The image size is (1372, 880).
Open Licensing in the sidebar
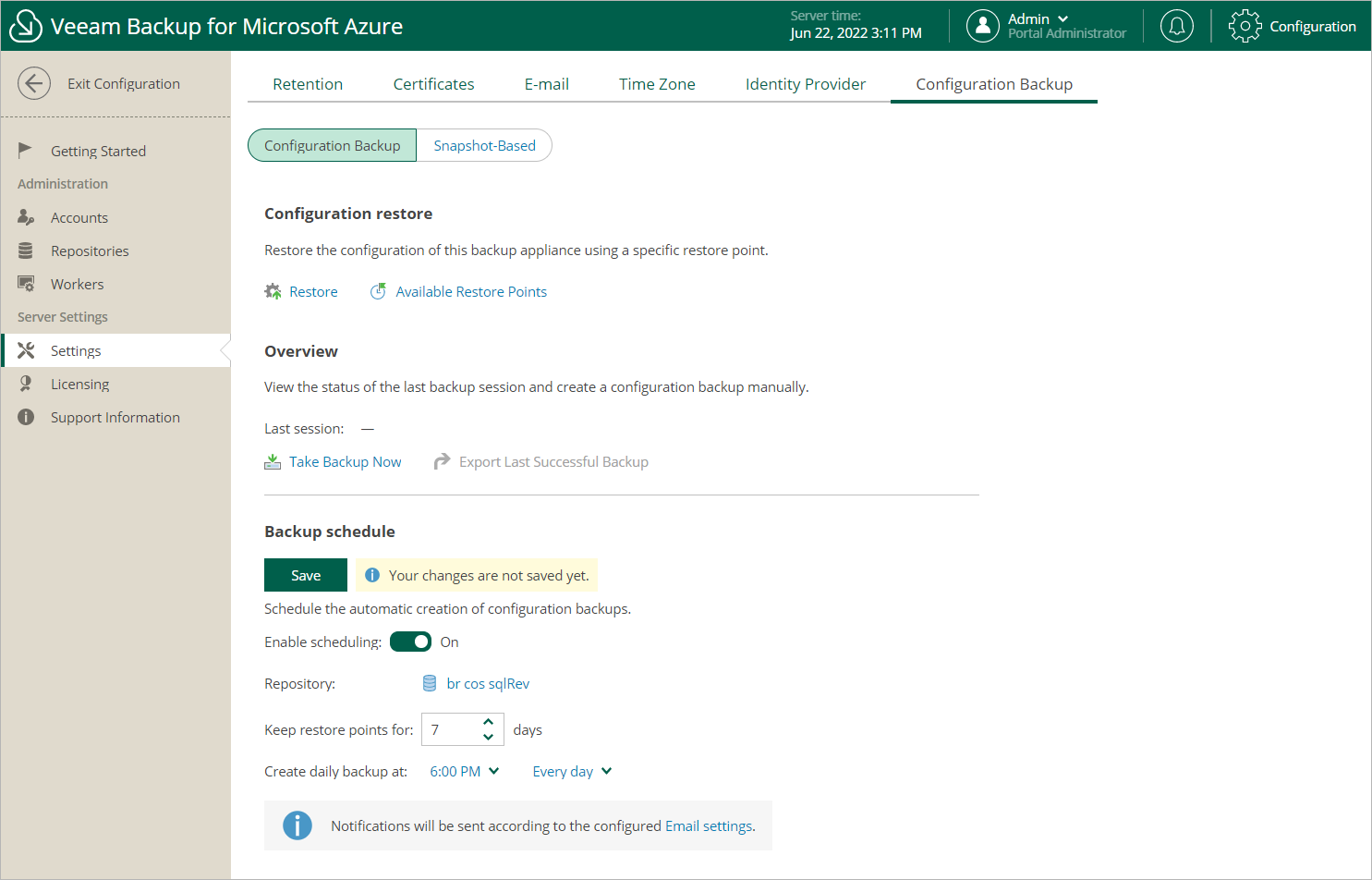click(79, 384)
